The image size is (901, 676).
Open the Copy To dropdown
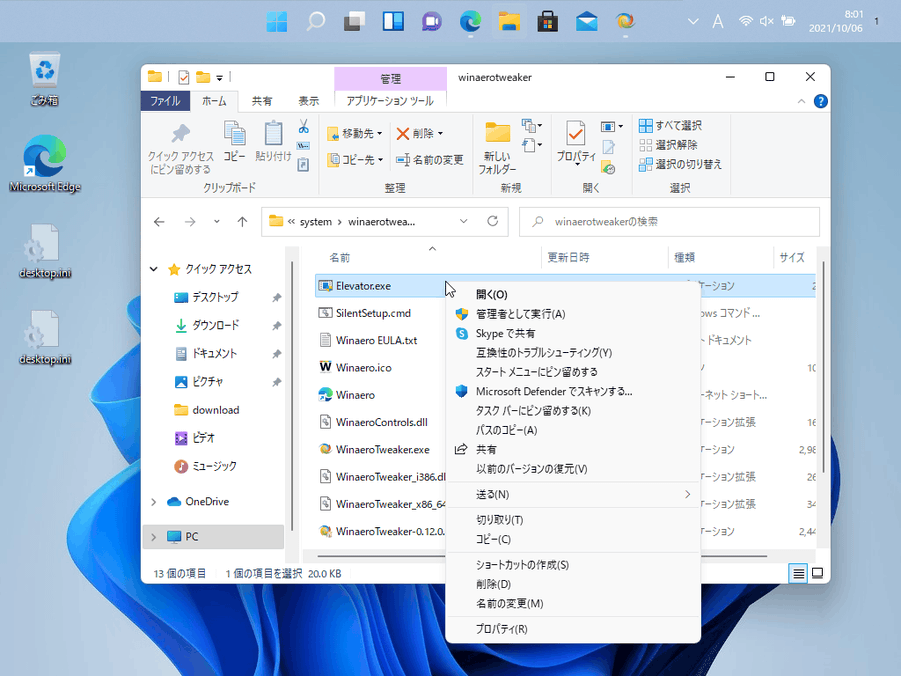(380, 160)
